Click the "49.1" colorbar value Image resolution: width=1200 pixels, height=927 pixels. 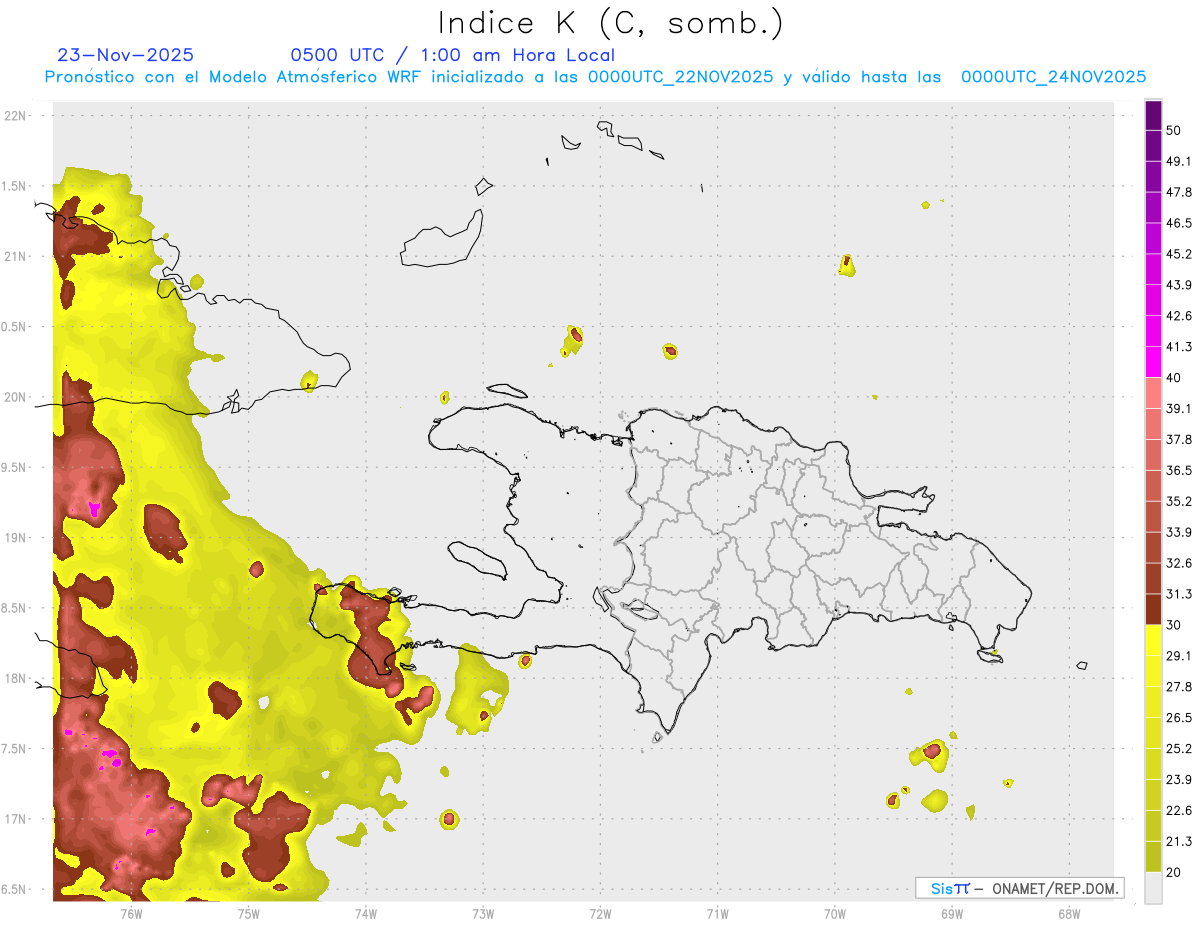coord(1179,161)
